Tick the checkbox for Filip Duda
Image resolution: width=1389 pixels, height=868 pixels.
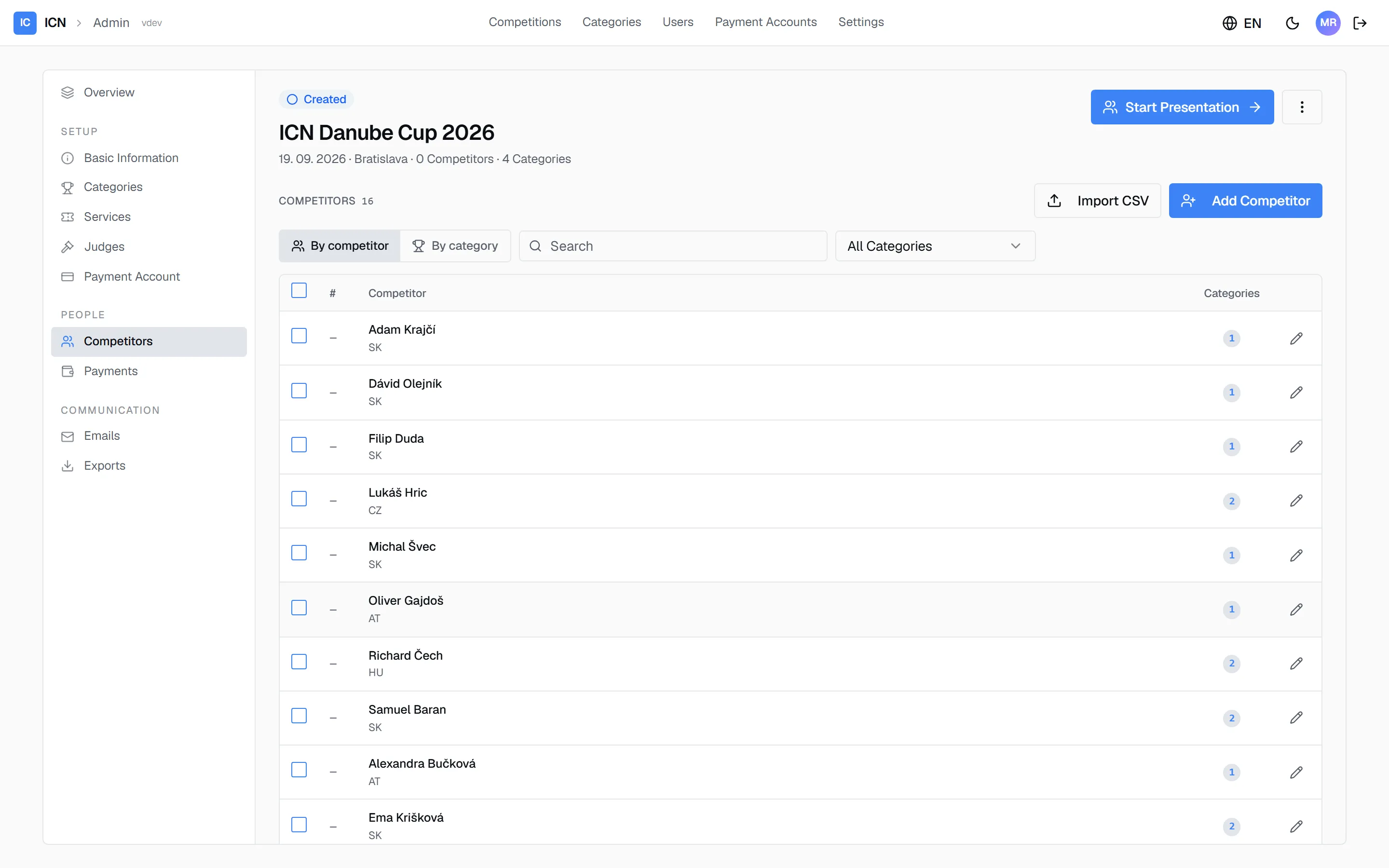pyautogui.click(x=299, y=445)
